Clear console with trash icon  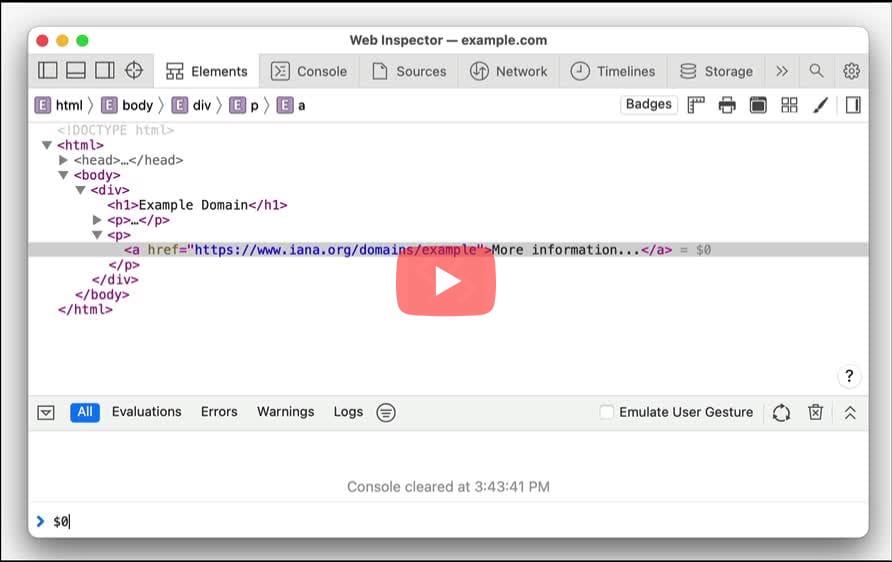[815, 412]
